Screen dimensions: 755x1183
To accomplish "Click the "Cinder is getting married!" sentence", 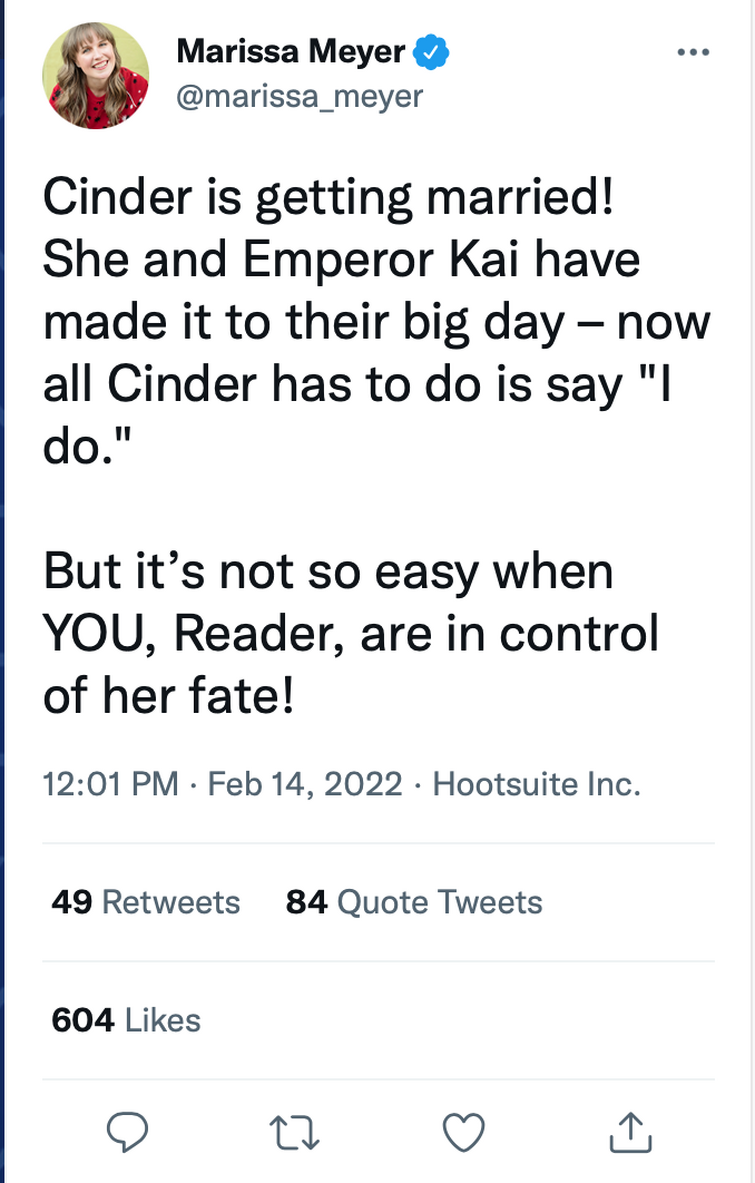I will pyautogui.click(x=327, y=199).
